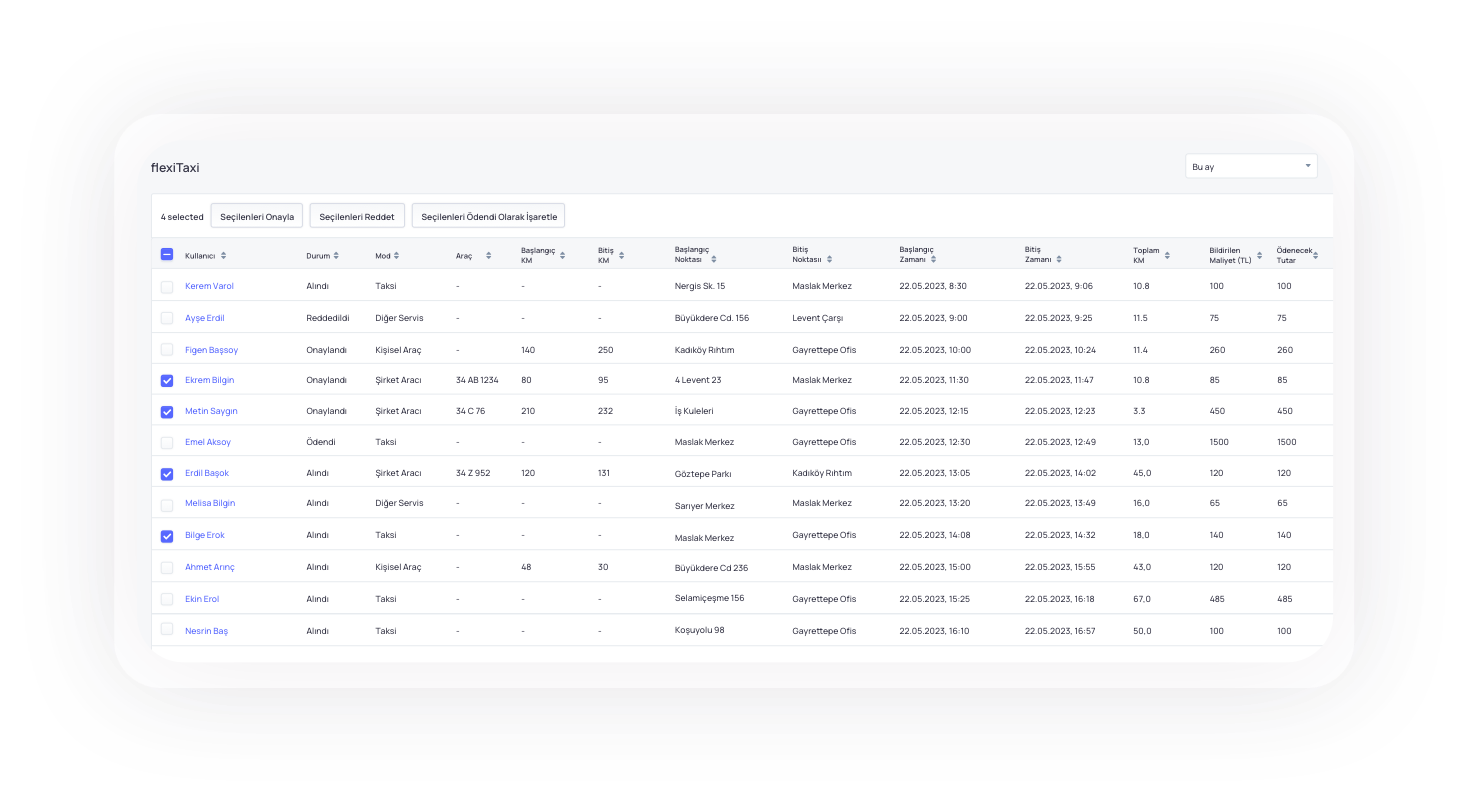Viewport: 1470px width, 802px height.
Task: Open user Ekin Erol link
Action: click(202, 599)
